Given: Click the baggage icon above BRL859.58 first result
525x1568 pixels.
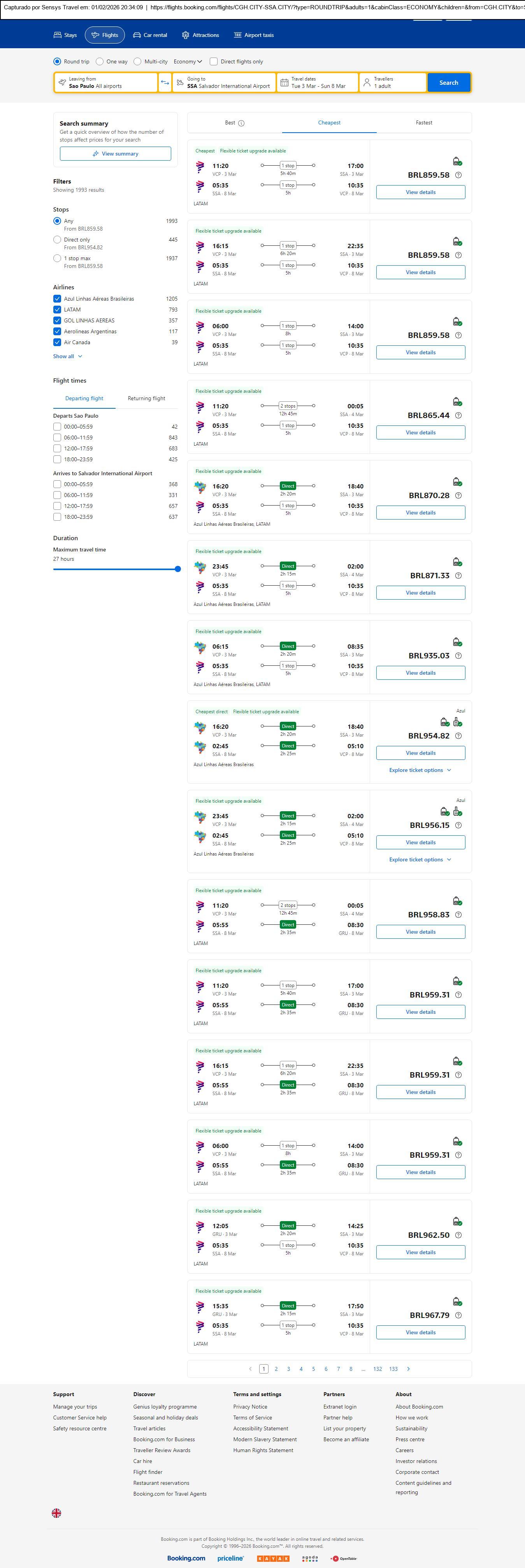Looking at the screenshot, I should [457, 161].
